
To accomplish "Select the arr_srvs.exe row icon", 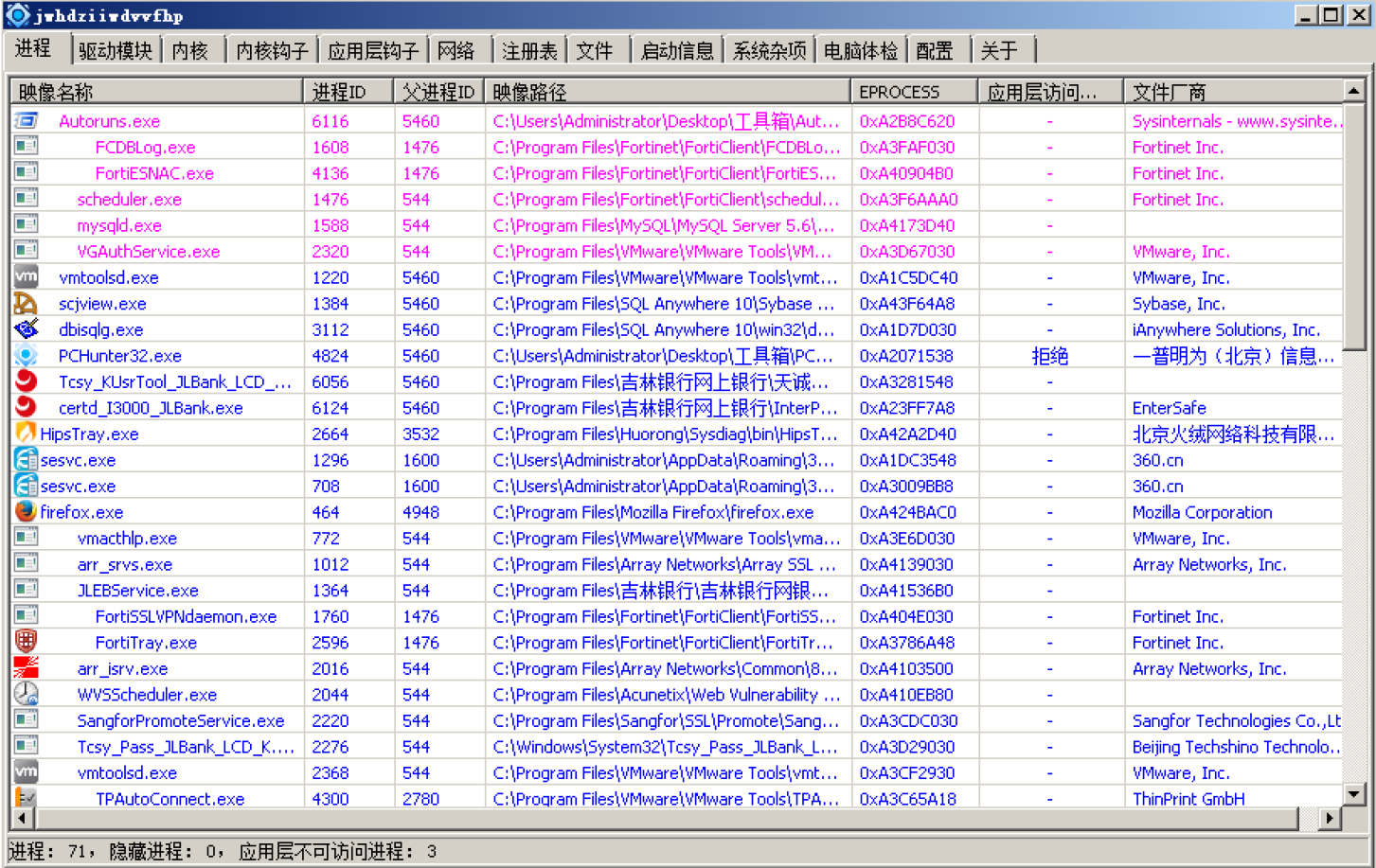I will click(27, 564).
